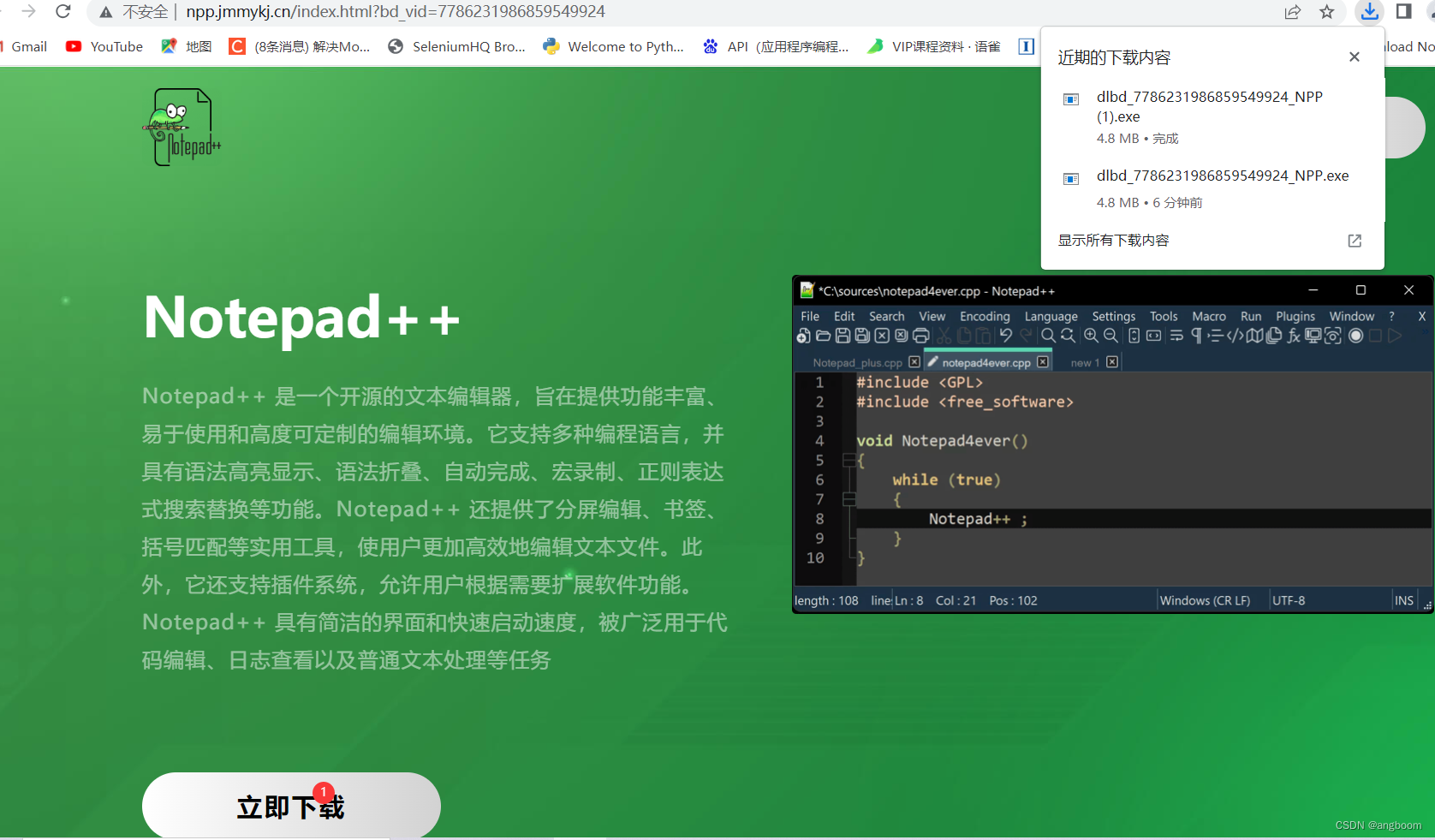Open downloads folder via external link icon
Screen dimensions: 1435x840
coord(1355,241)
